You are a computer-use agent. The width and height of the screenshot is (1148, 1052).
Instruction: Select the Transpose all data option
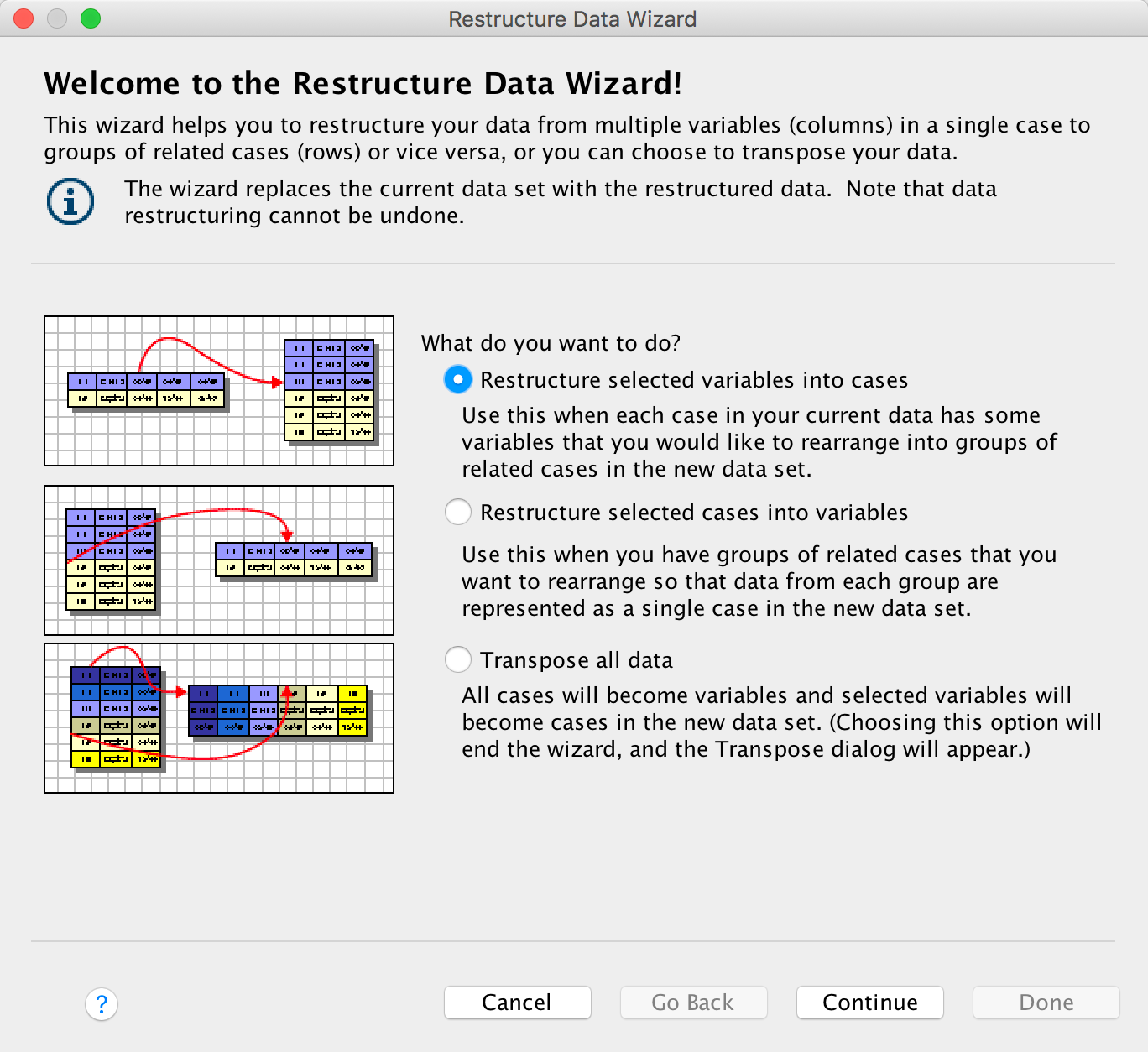[458, 660]
